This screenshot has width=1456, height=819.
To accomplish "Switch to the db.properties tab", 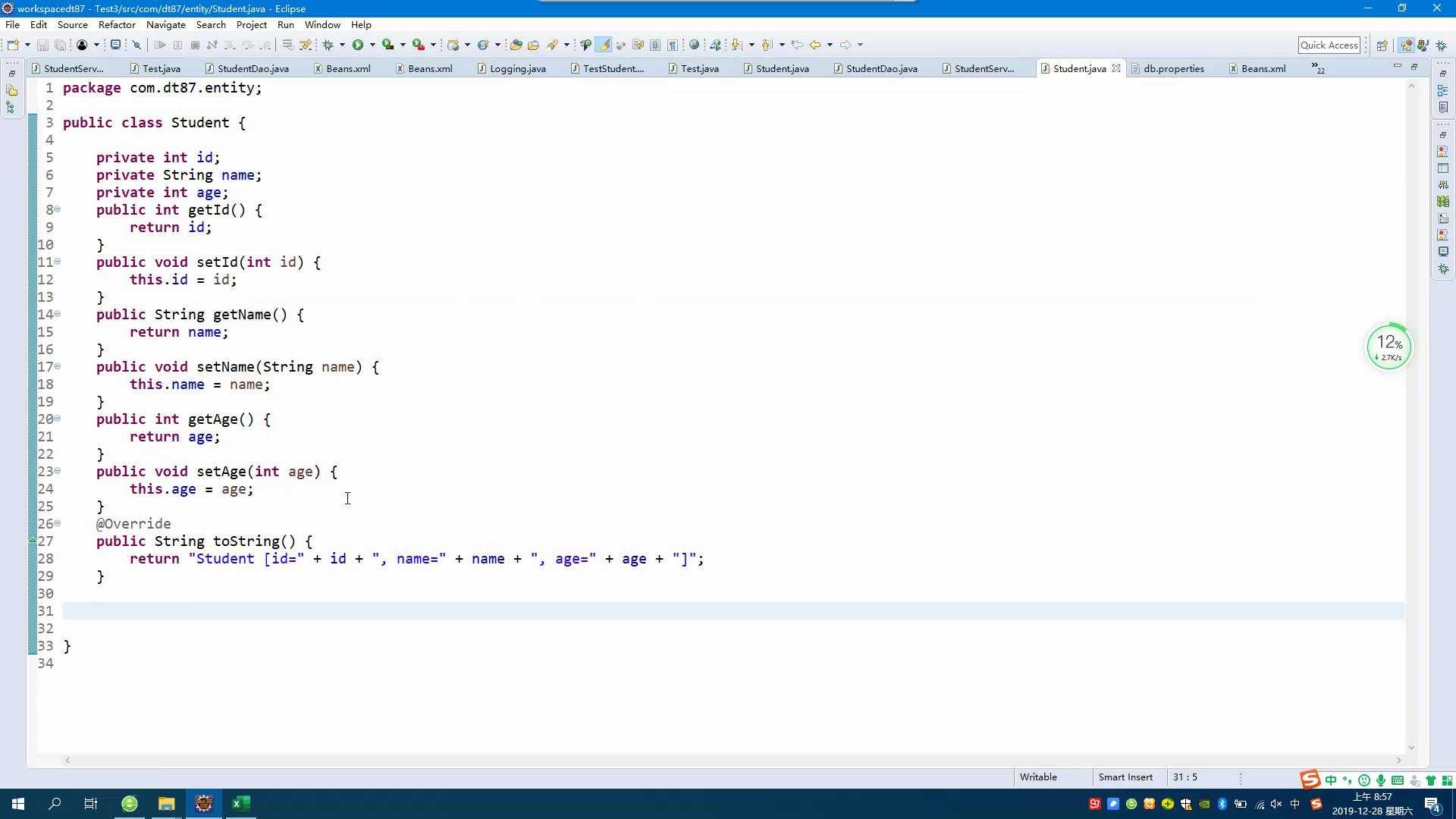I will click(x=1173, y=68).
